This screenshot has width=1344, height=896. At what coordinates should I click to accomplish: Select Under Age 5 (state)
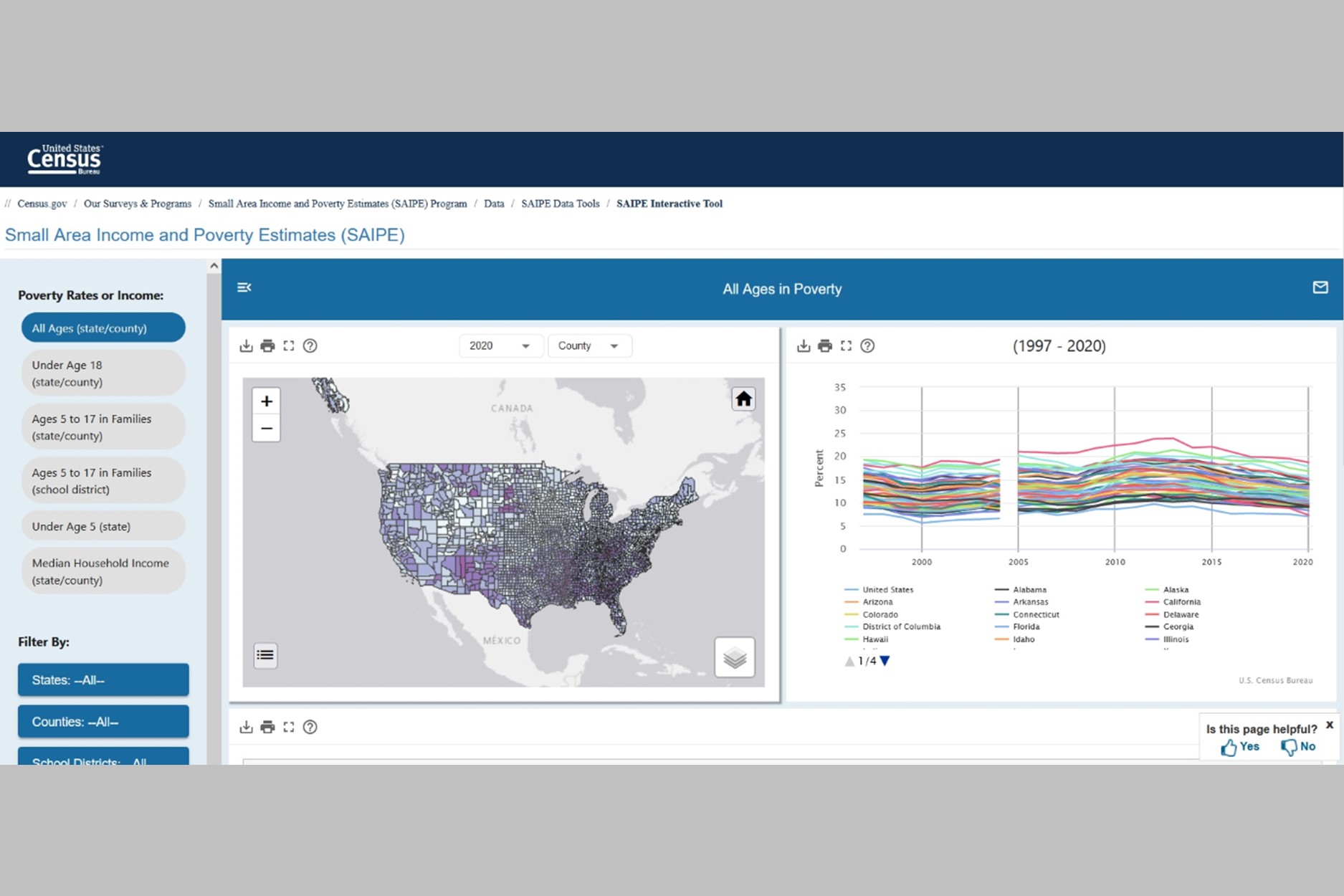point(103,526)
